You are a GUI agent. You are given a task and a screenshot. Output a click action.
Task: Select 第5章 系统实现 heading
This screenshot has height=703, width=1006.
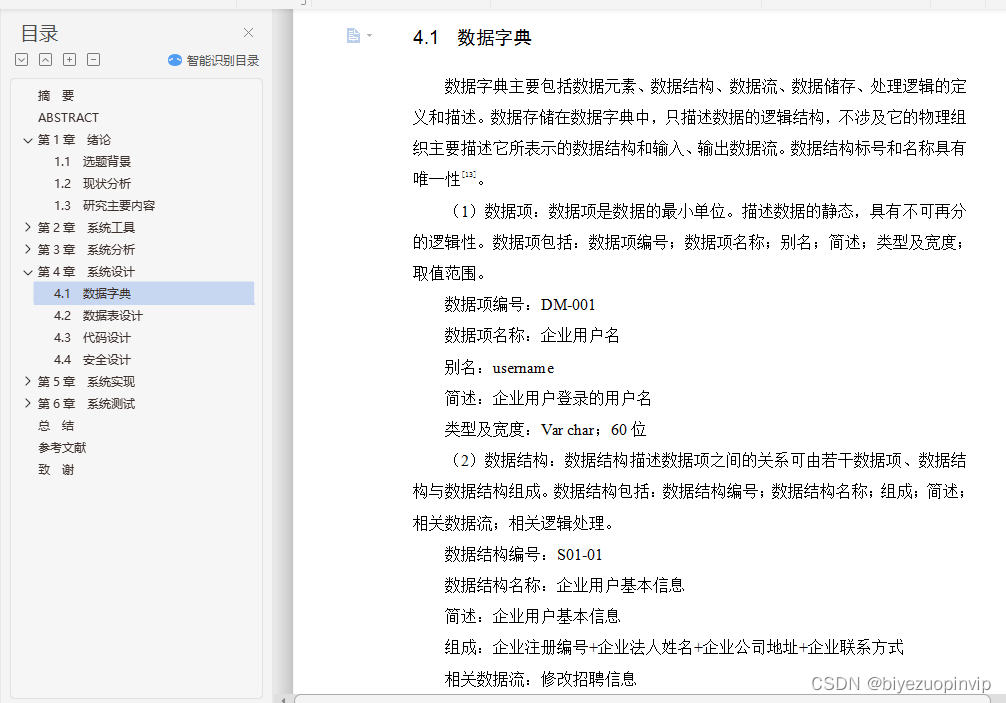[86, 382]
